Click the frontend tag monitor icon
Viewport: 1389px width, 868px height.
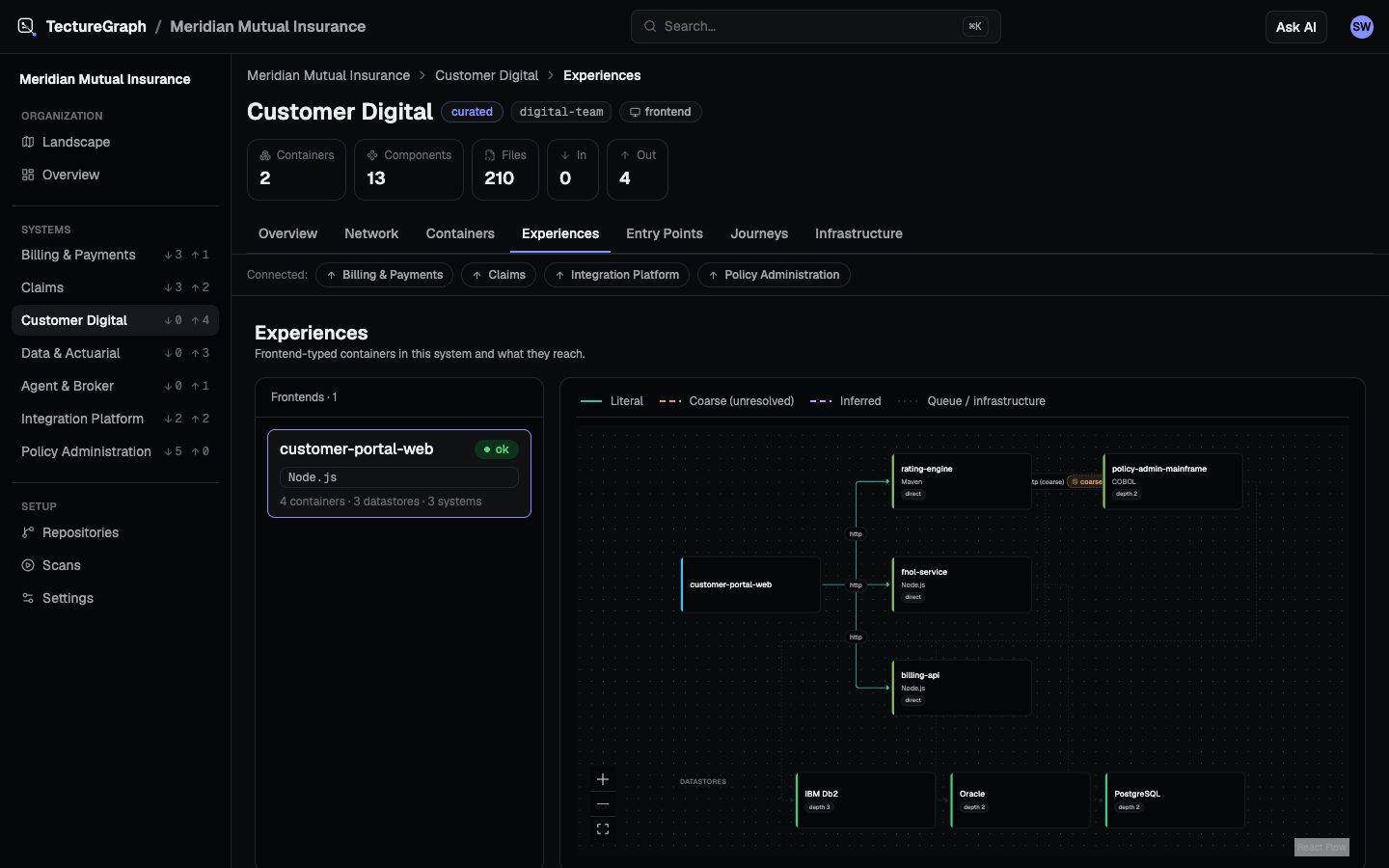[635, 113]
